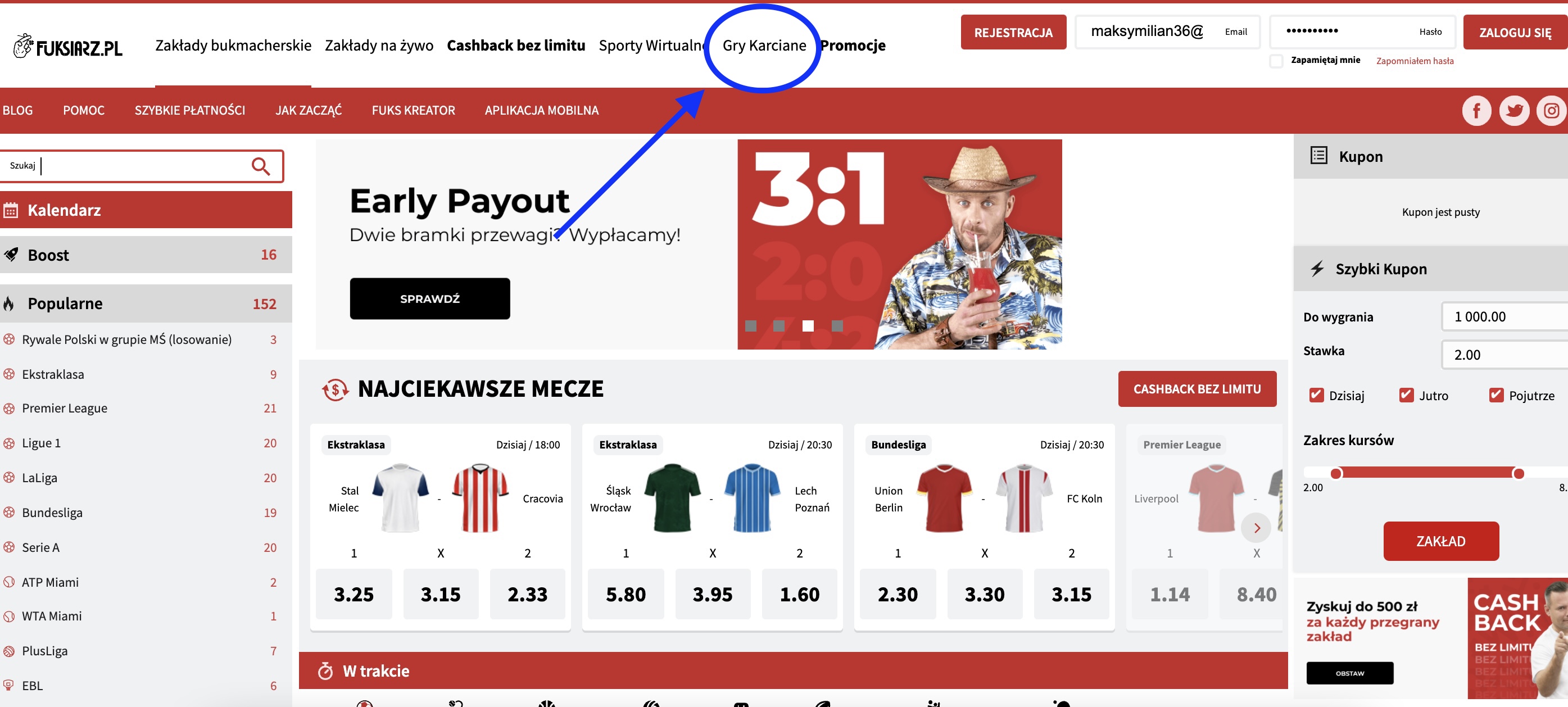Open the Zakłady na żywo tab
The height and width of the screenshot is (707, 1568).
click(379, 46)
